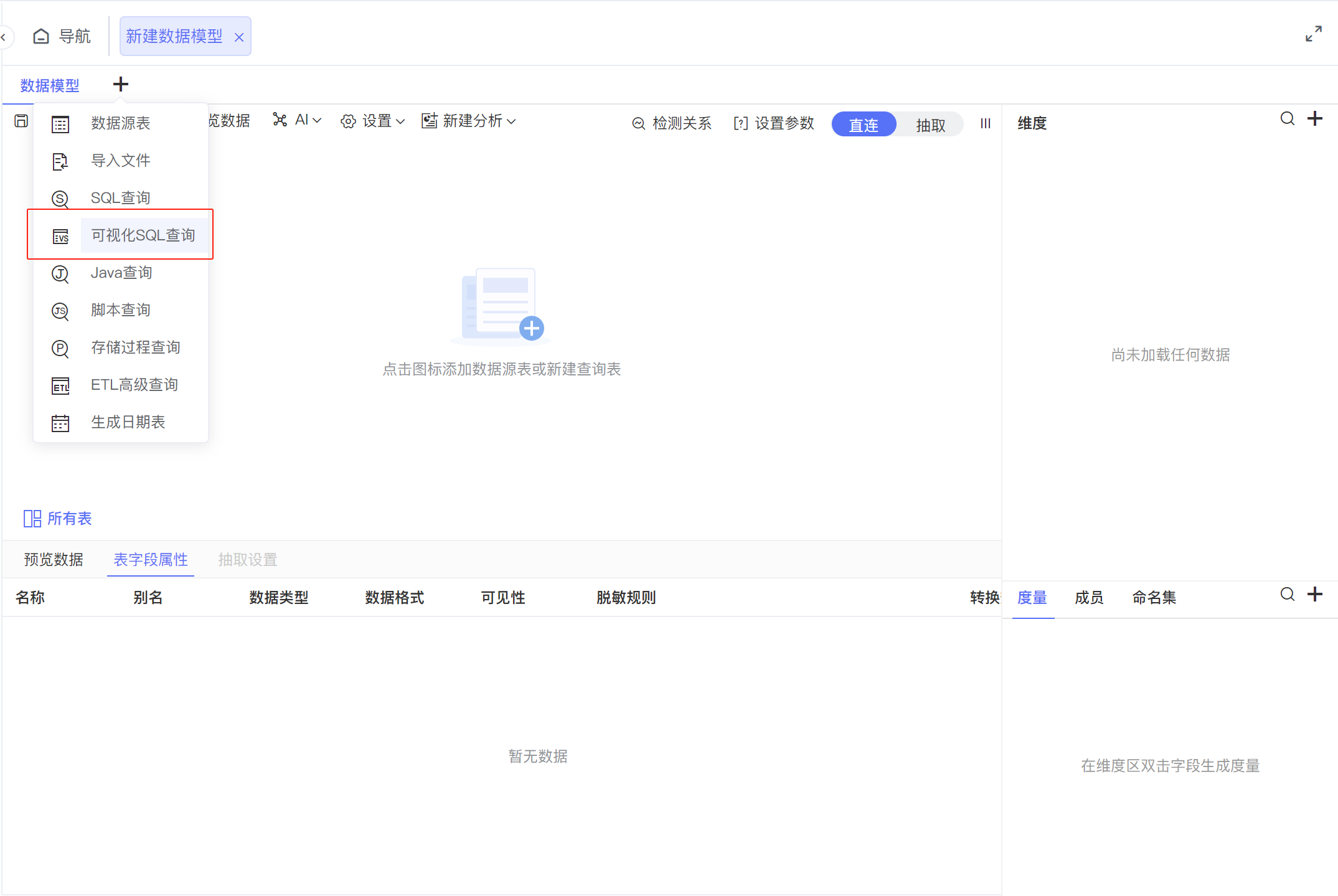Switch to 抽取设置 tab
This screenshot has width=1338, height=896.
248,560
